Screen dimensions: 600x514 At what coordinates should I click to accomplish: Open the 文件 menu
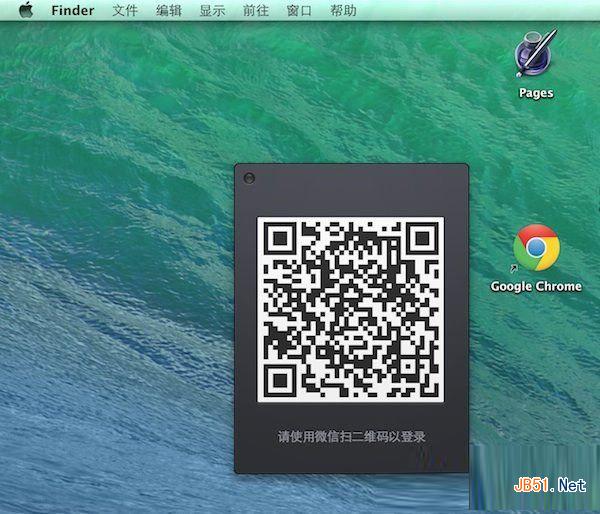tap(125, 10)
